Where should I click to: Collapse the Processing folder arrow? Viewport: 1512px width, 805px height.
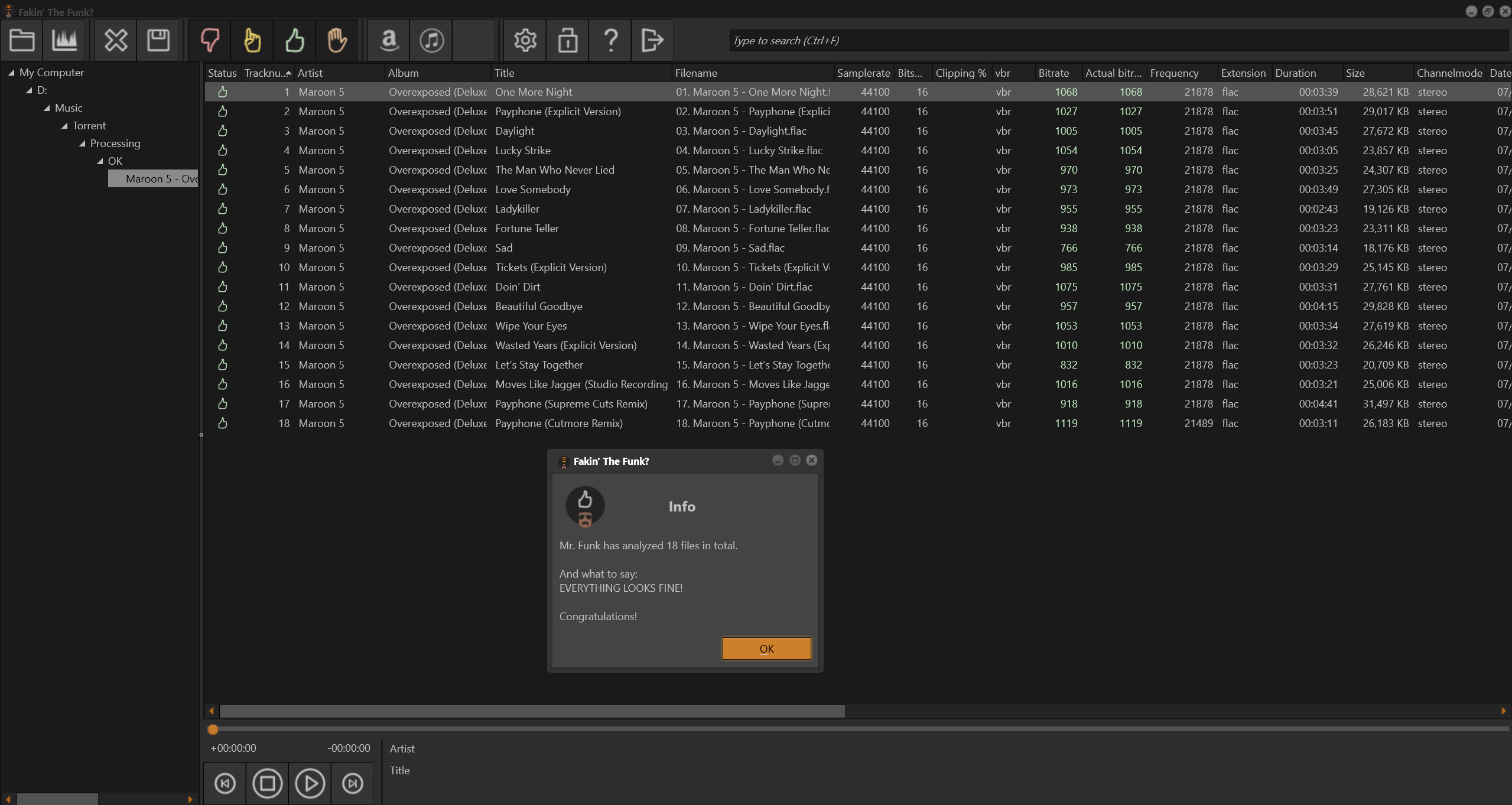[x=83, y=144]
